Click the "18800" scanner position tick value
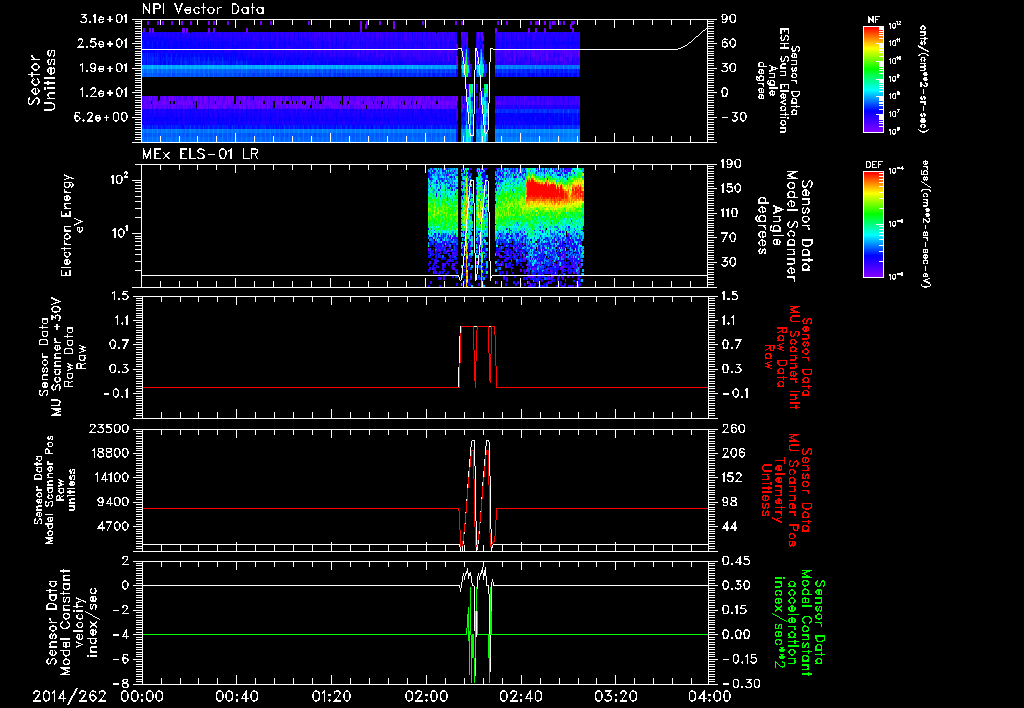 click(x=110, y=453)
